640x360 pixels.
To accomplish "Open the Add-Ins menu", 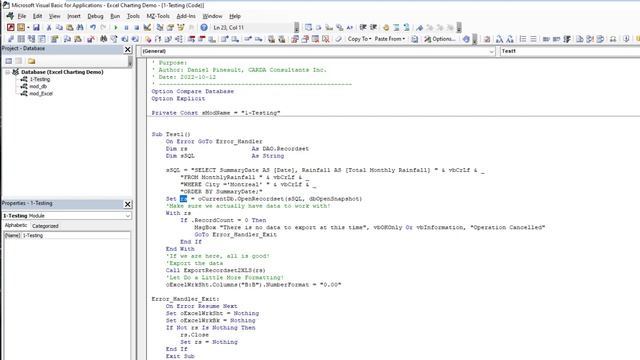I will tap(186, 16).
